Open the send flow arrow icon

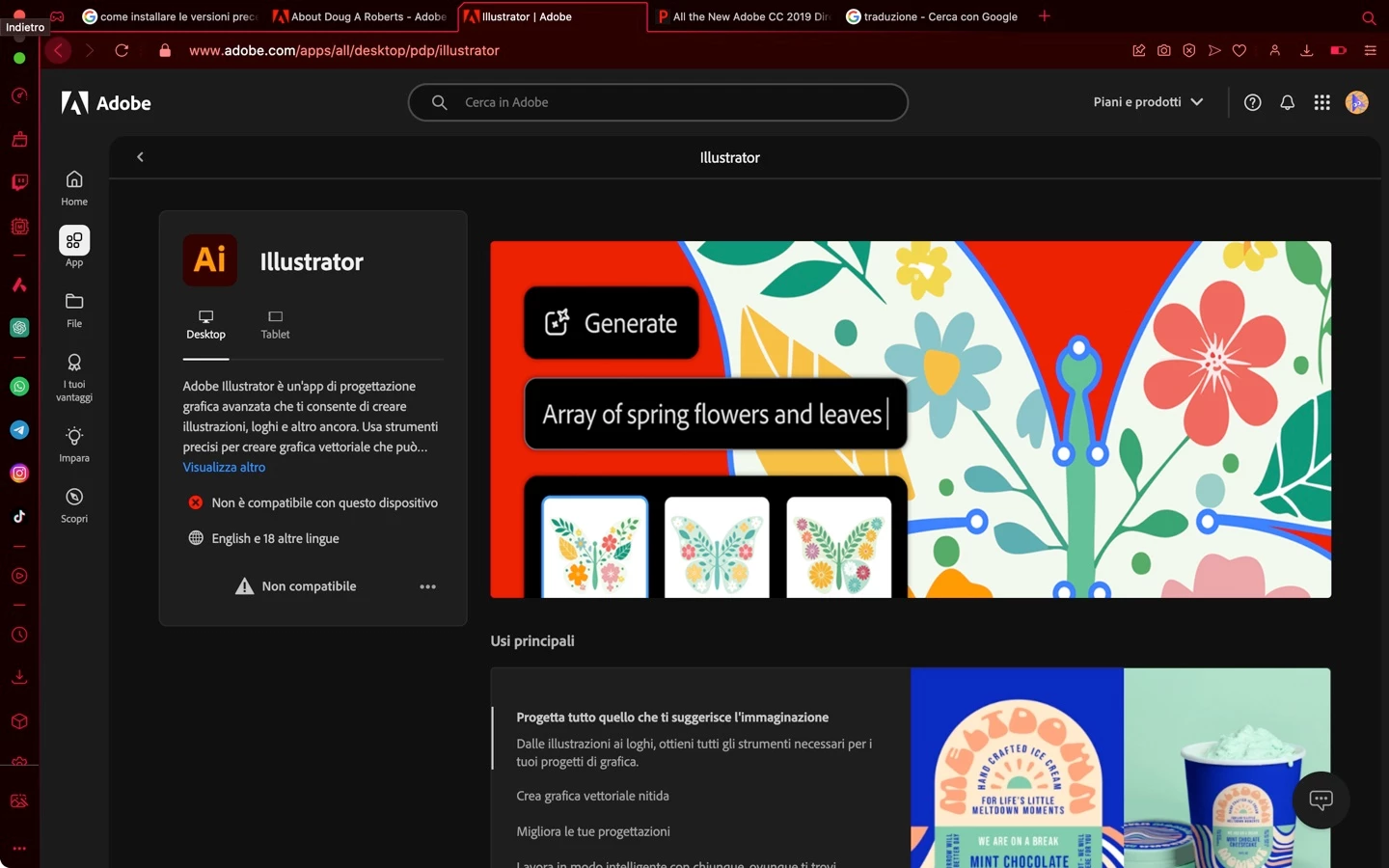(1214, 50)
